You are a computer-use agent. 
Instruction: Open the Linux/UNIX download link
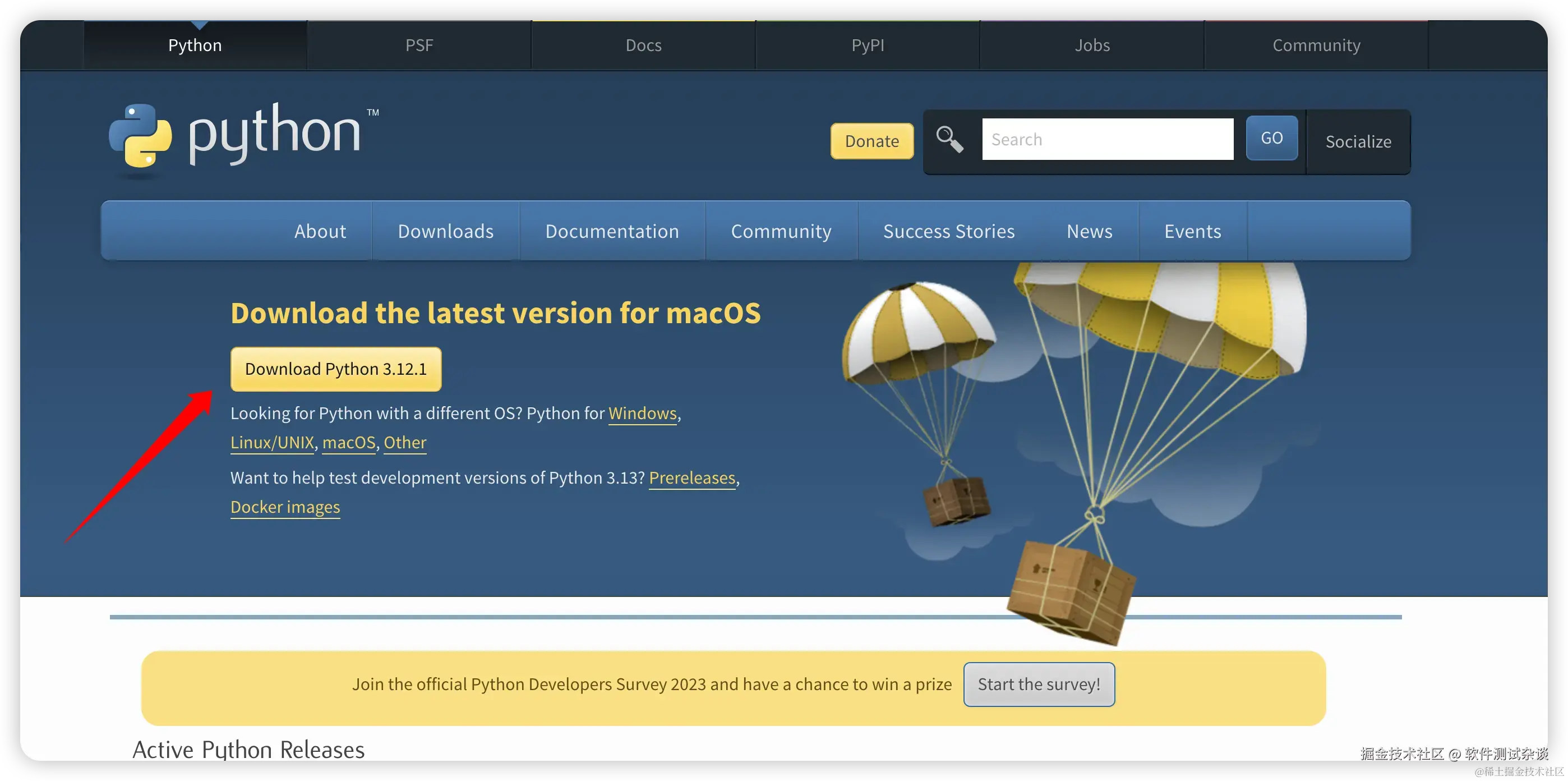click(x=272, y=443)
